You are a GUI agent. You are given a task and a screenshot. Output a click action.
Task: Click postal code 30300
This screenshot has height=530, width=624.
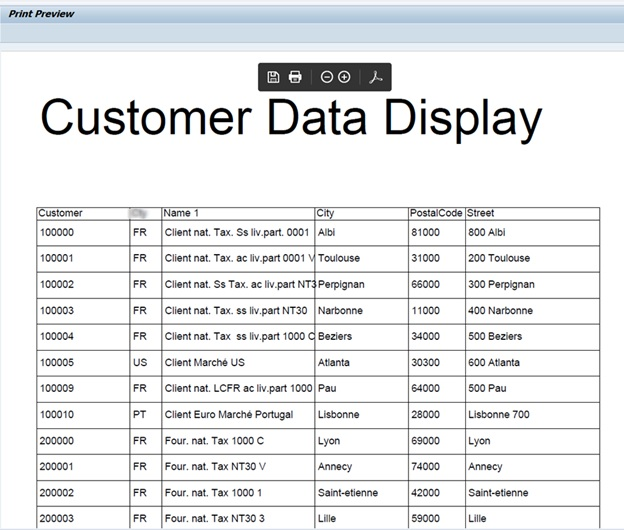coord(425,362)
